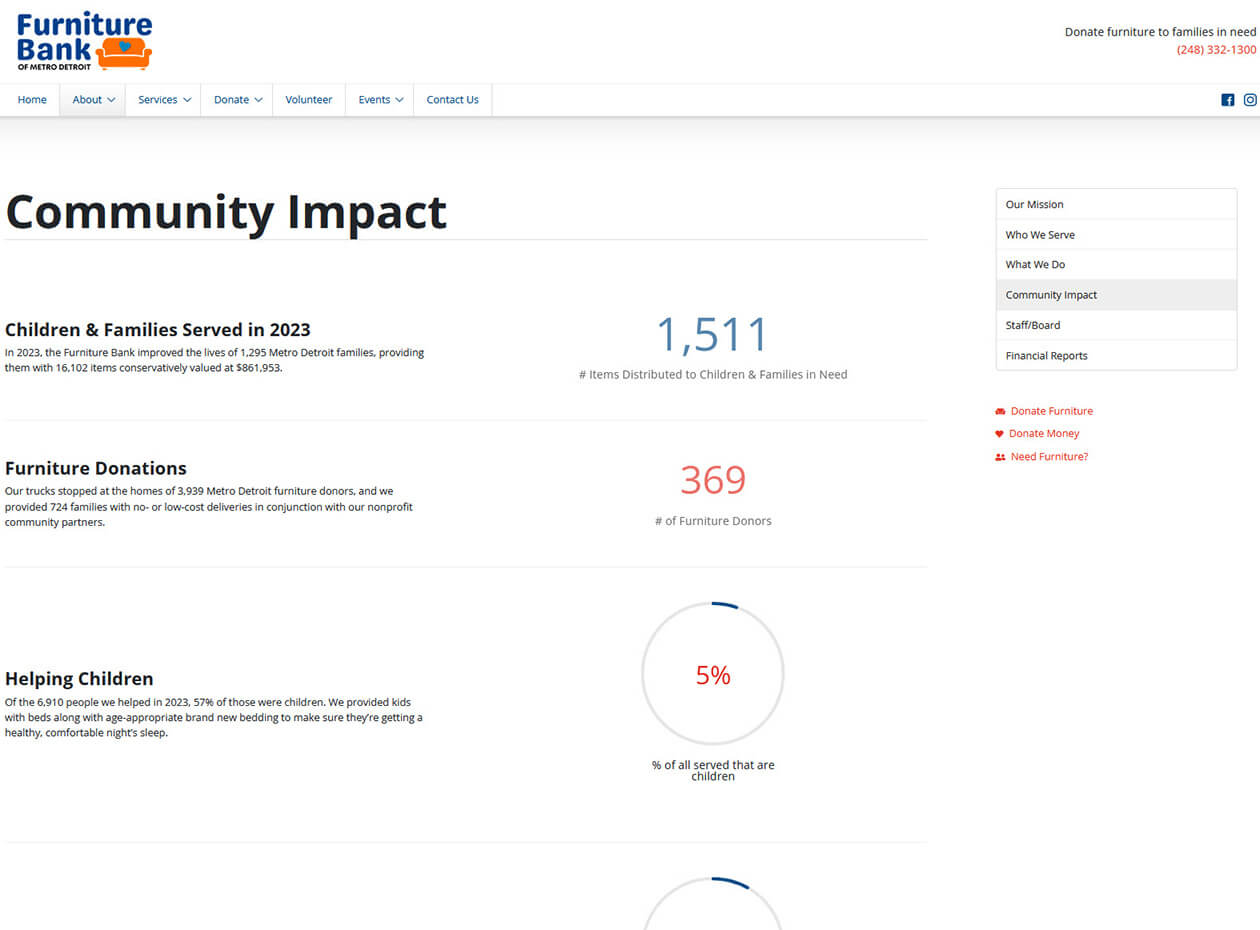
Task: Open the Volunteer page
Action: coord(308,100)
